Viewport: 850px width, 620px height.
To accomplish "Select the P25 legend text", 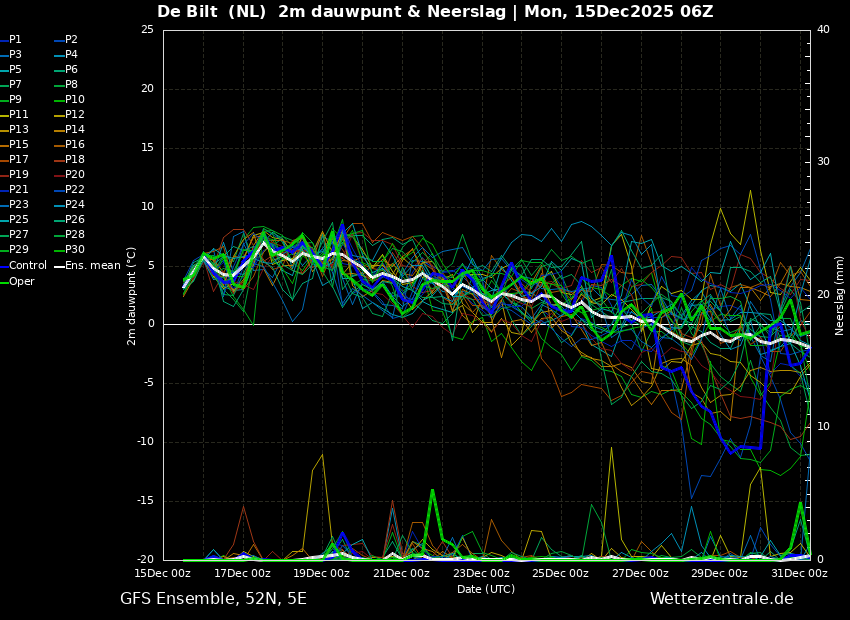I will [x=18, y=219].
